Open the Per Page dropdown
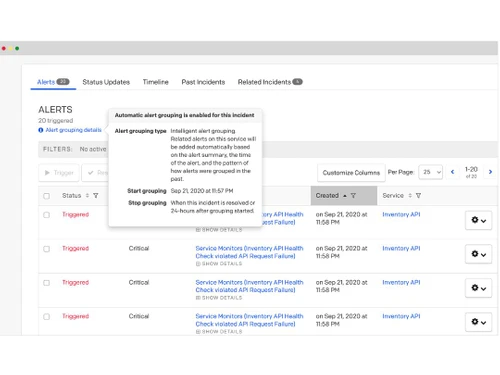This screenshot has height=375, width=500. point(431,172)
